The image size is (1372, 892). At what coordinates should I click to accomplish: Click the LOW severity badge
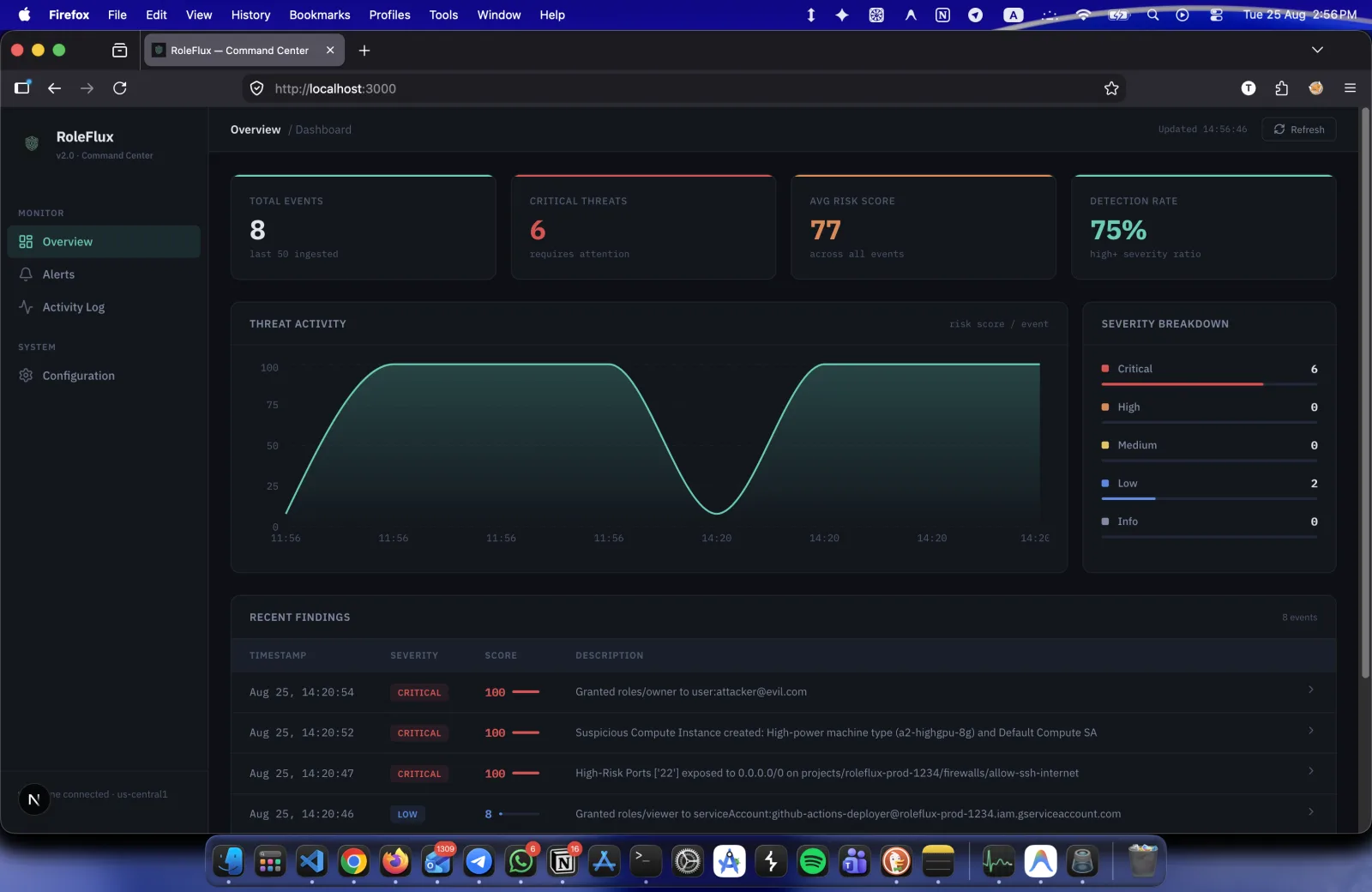click(407, 815)
